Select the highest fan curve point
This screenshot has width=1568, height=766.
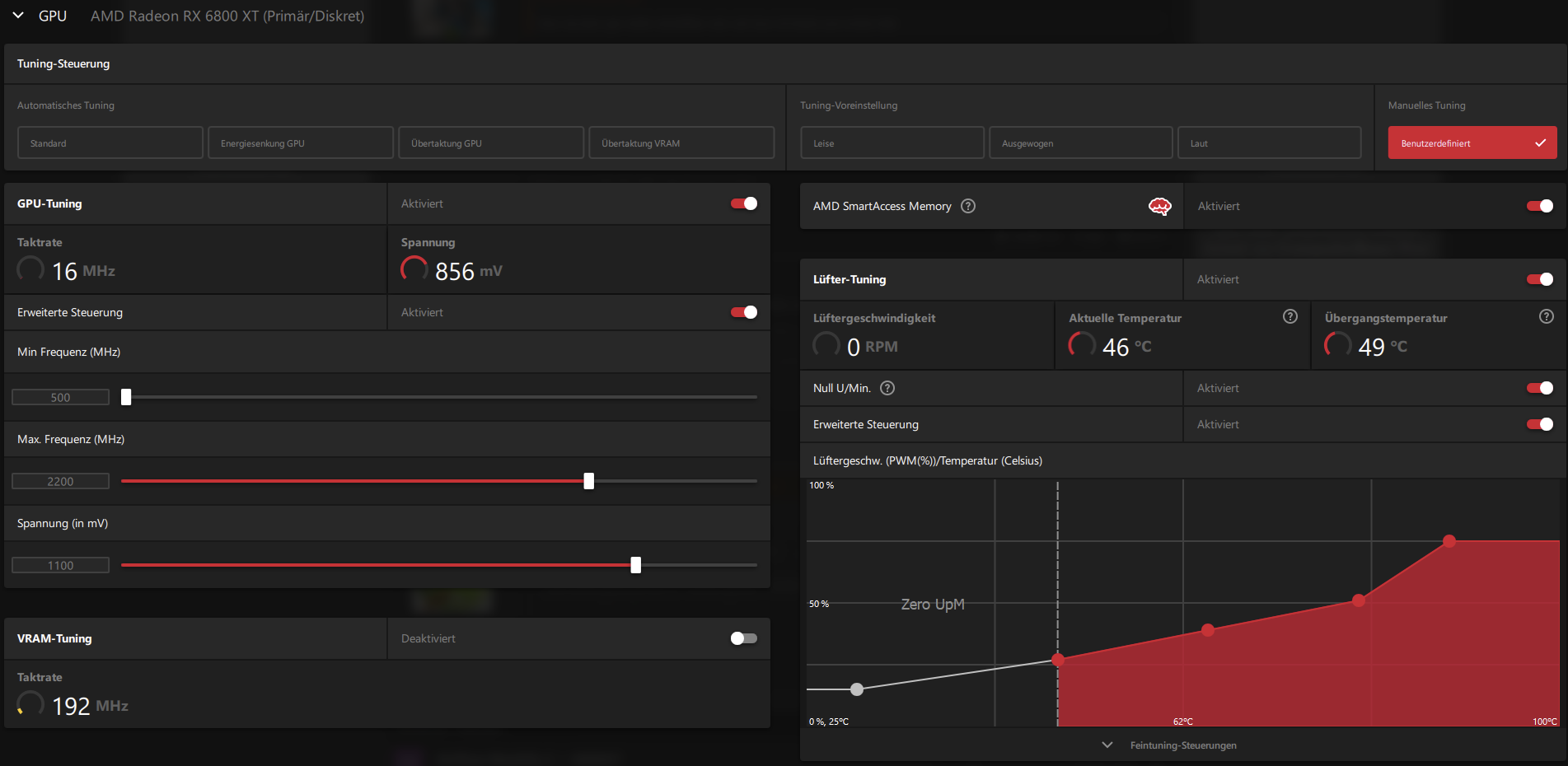coord(1449,541)
